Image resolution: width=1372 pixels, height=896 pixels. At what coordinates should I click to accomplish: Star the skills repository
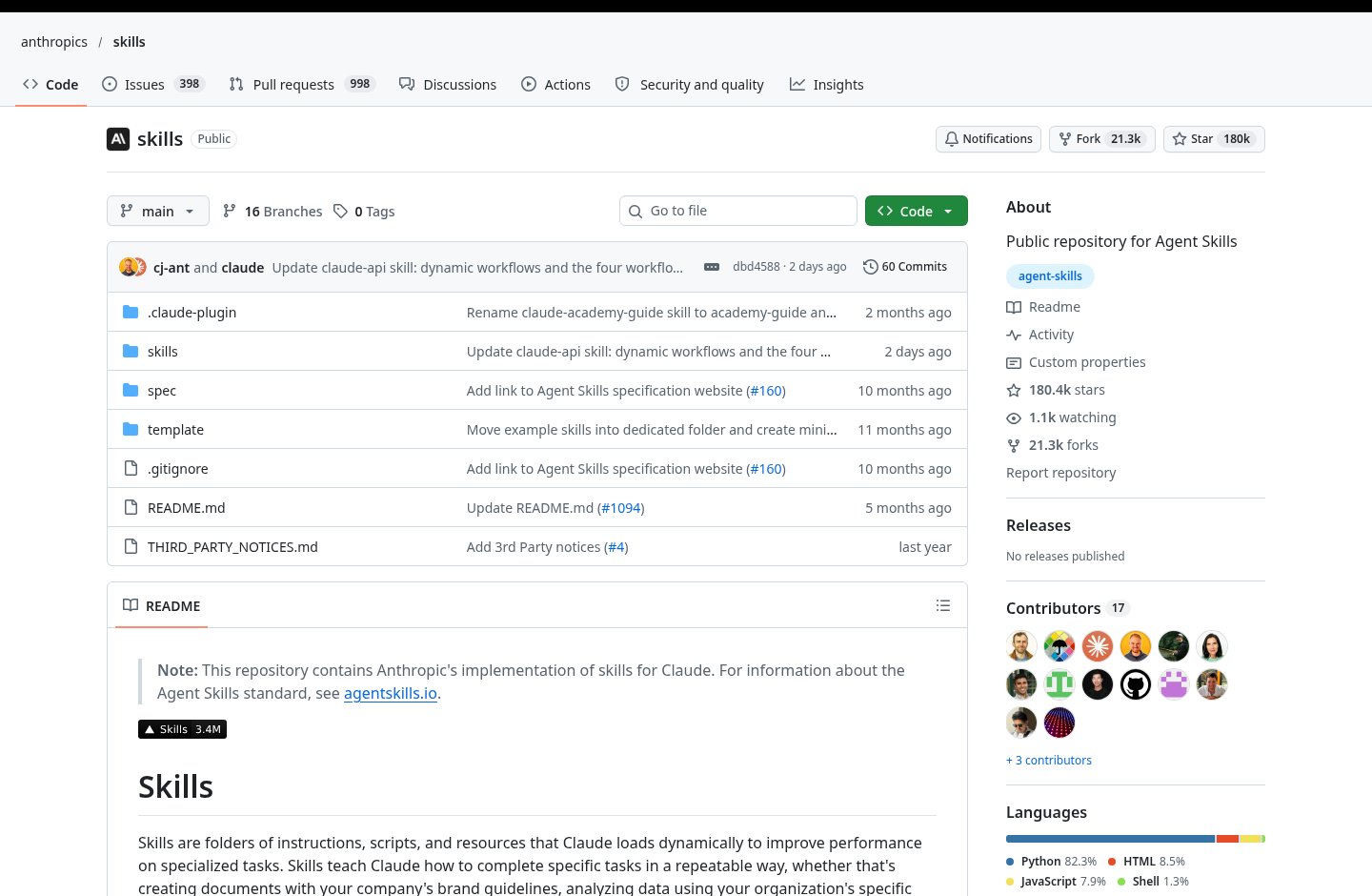(x=1214, y=139)
